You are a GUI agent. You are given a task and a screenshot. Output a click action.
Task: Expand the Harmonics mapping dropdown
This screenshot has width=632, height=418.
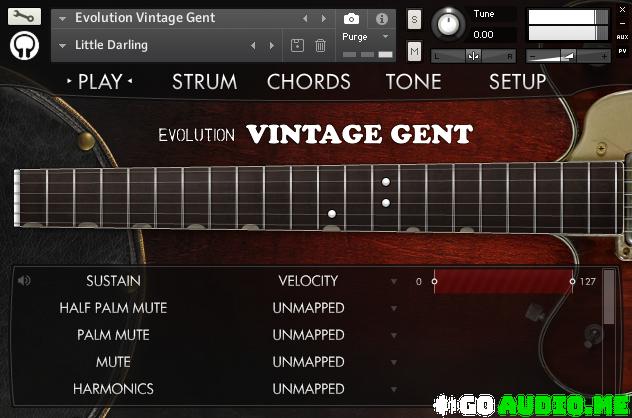[x=394, y=389]
